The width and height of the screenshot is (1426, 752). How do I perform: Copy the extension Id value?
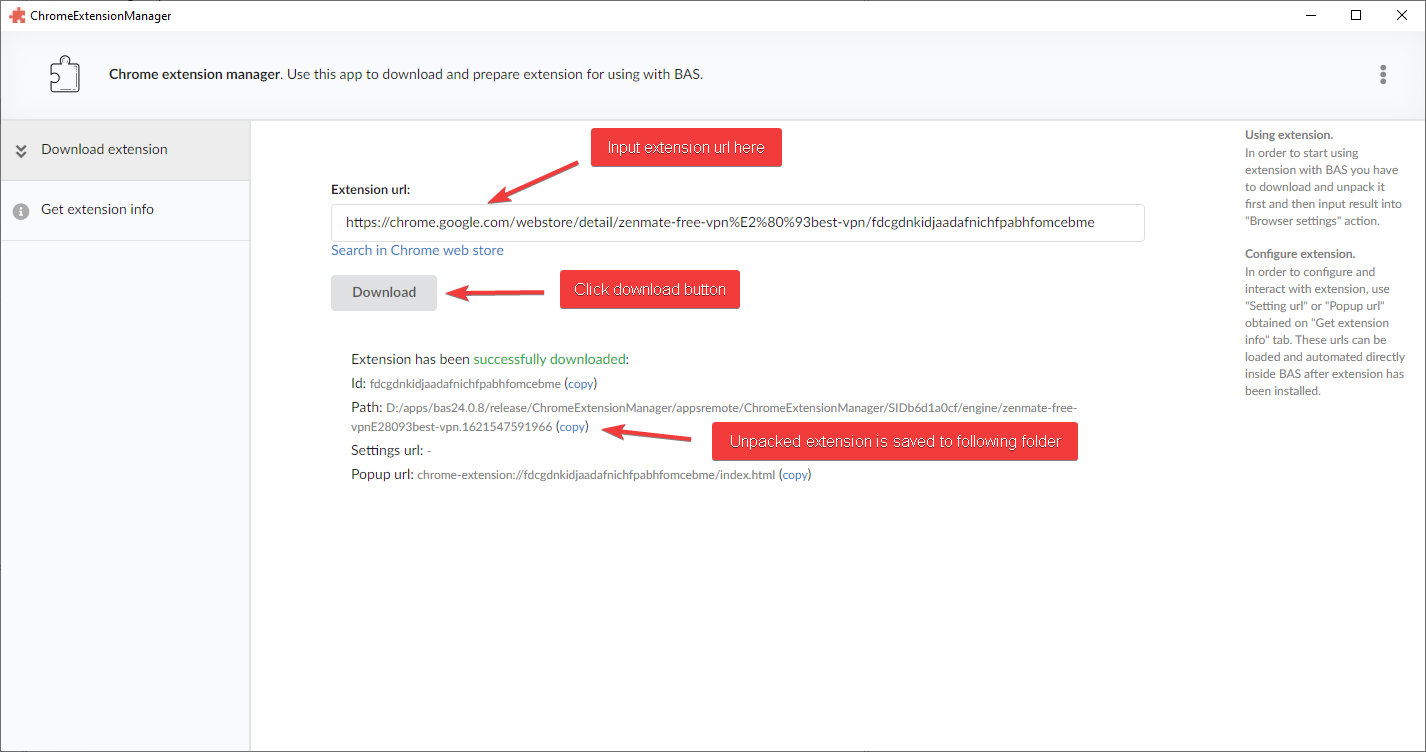[580, 383]
